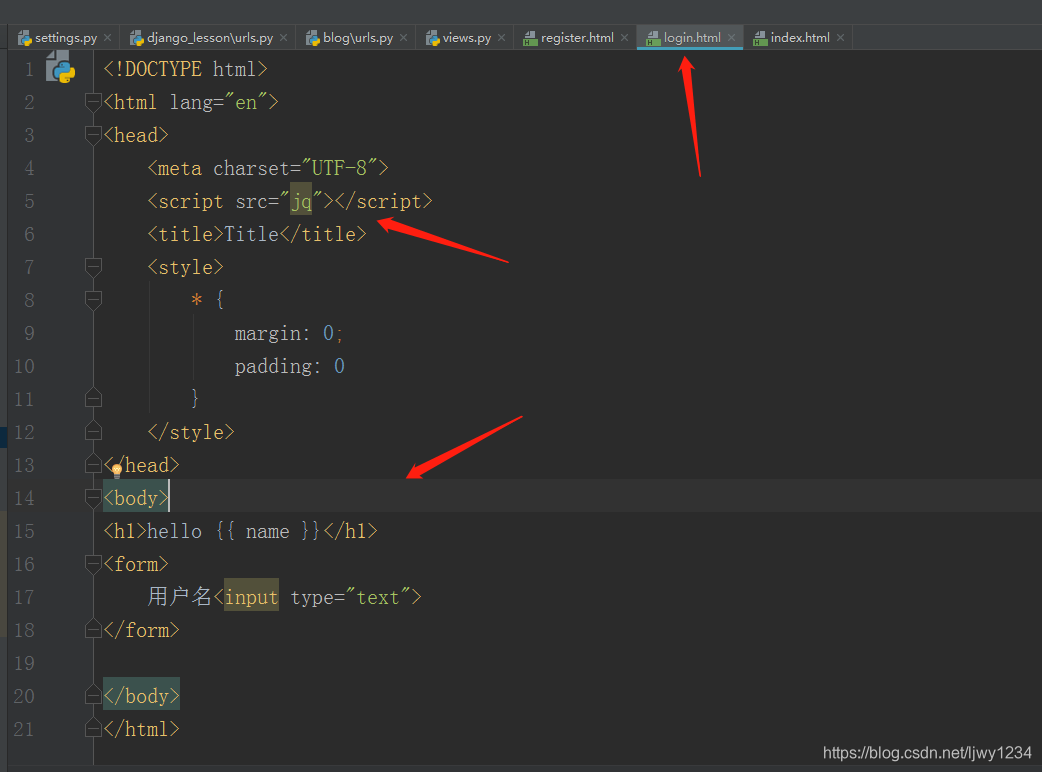1042x772 pixels.
Task: Click the closing style fold marker line 12
Action: (x=93, y=432)
